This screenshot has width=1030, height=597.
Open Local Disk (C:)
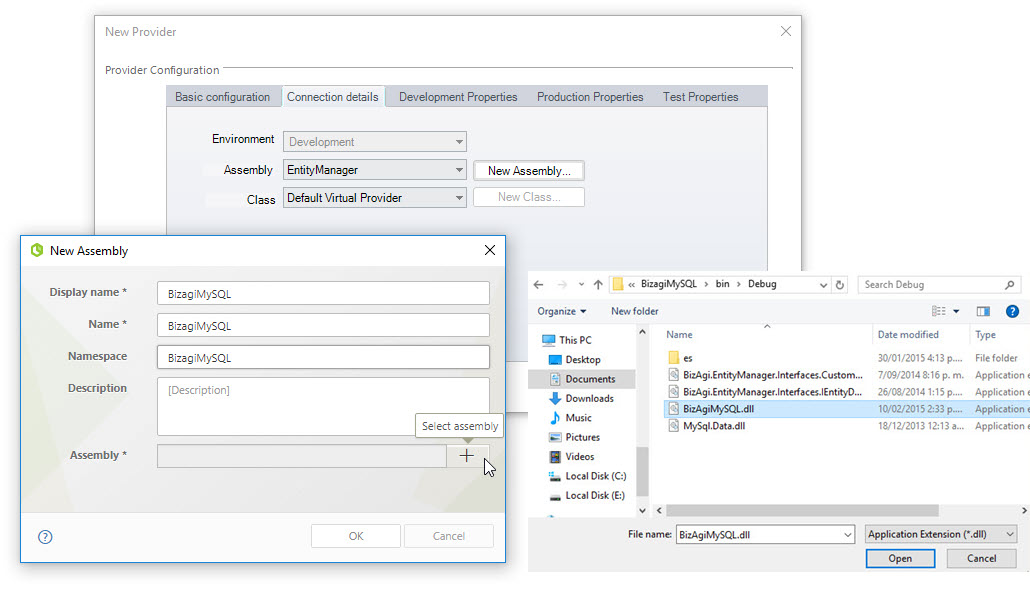click(587, 476)
